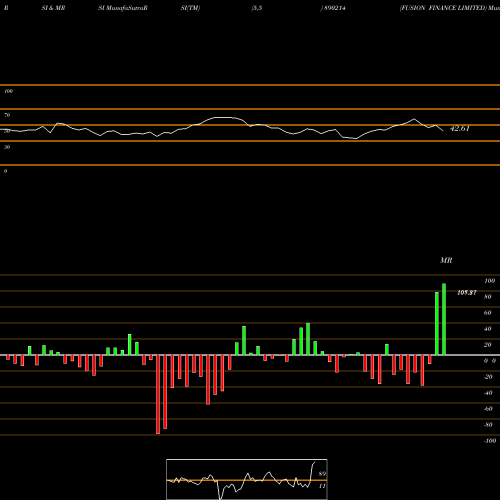The height and width of the screenshot is (500, 500).
Task: Click the MRSI value 105.87 label
Action: (467, 293)
